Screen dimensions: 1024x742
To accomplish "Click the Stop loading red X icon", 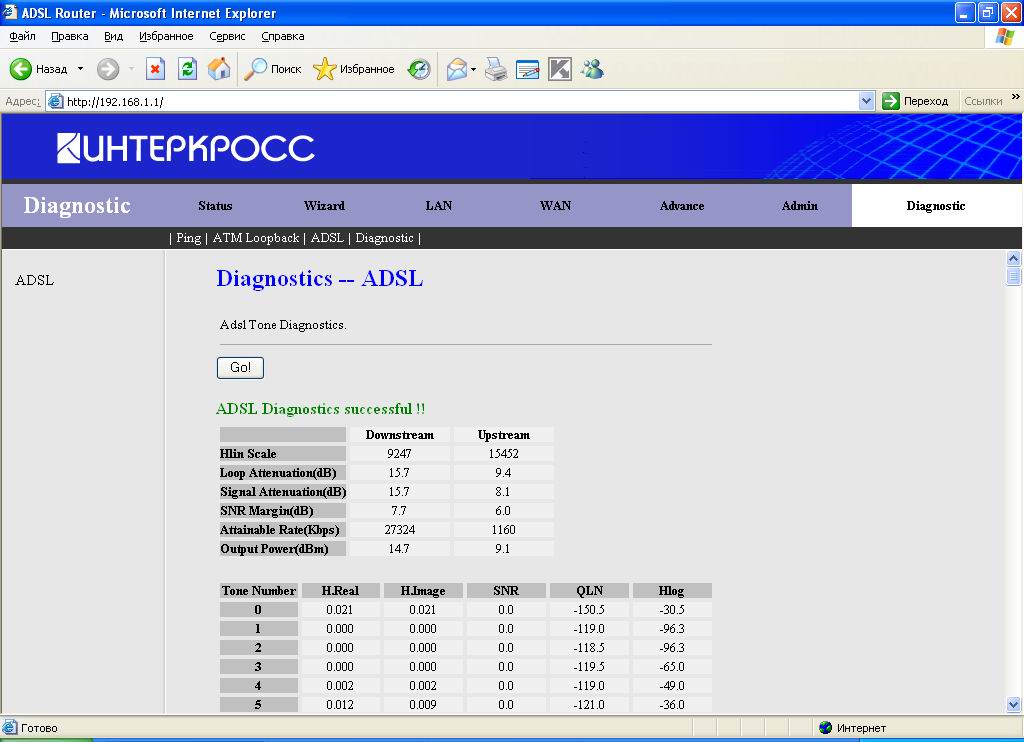I will coord(155,69).
